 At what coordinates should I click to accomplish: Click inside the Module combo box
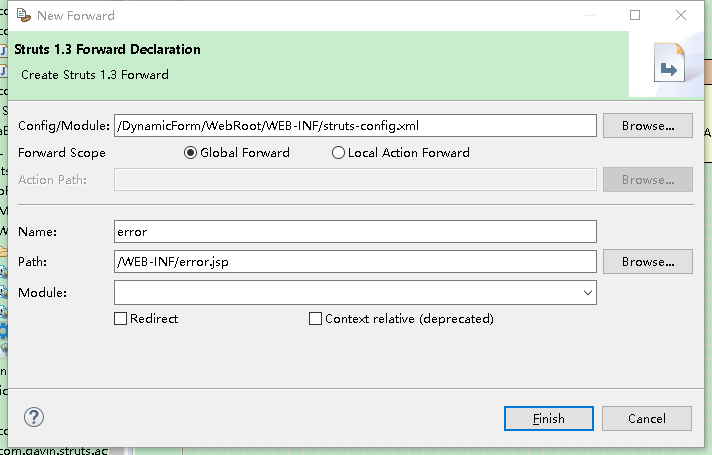pyautogui.click(x=345, y=293)
